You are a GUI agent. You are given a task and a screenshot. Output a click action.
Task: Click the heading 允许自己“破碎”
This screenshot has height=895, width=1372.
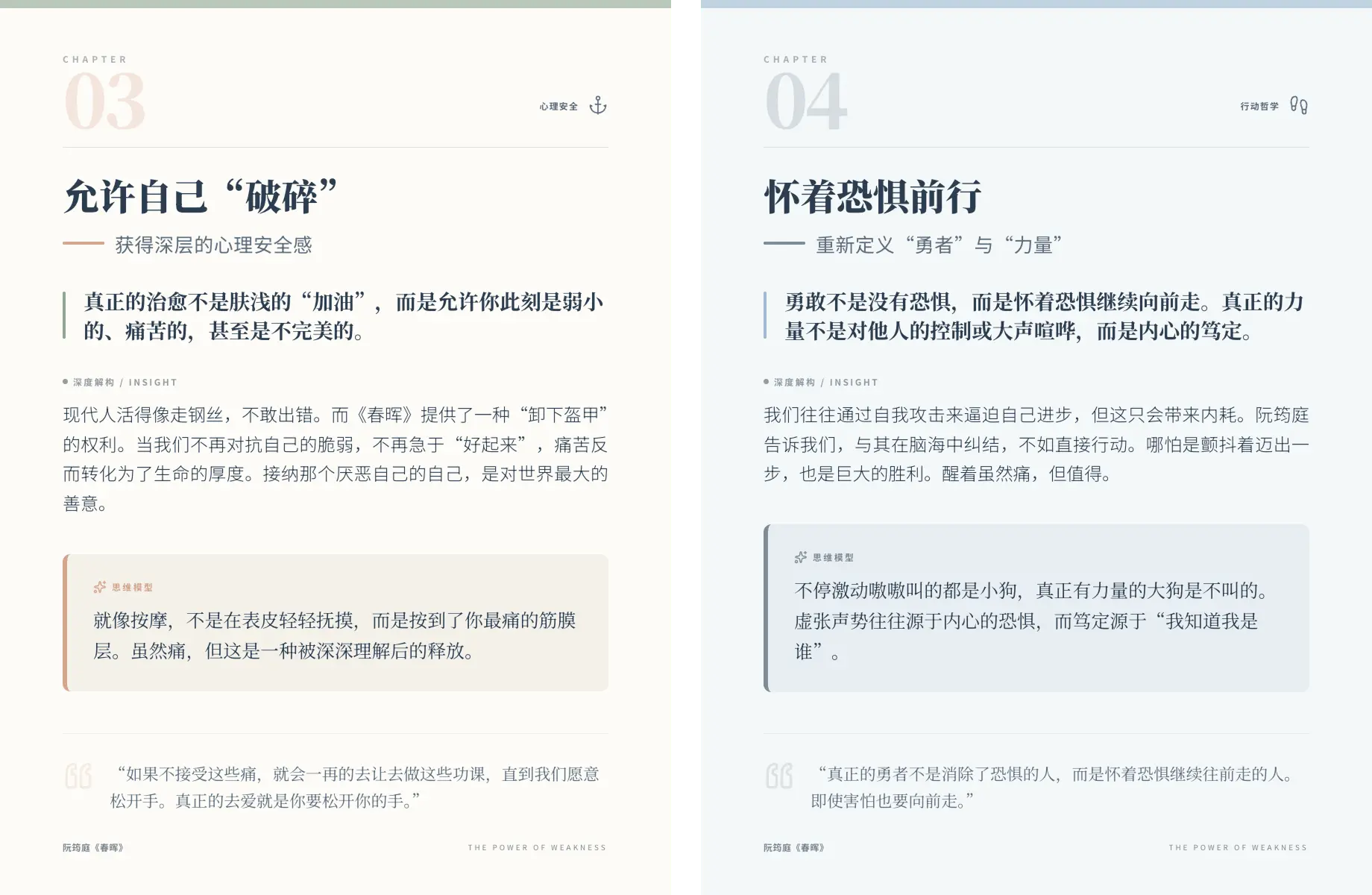coord(201,197)
